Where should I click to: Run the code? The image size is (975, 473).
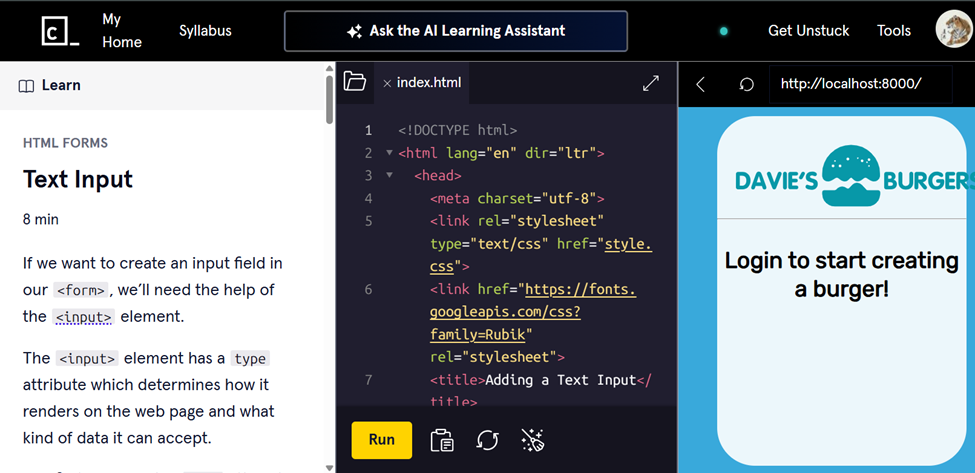pos(381,440)
